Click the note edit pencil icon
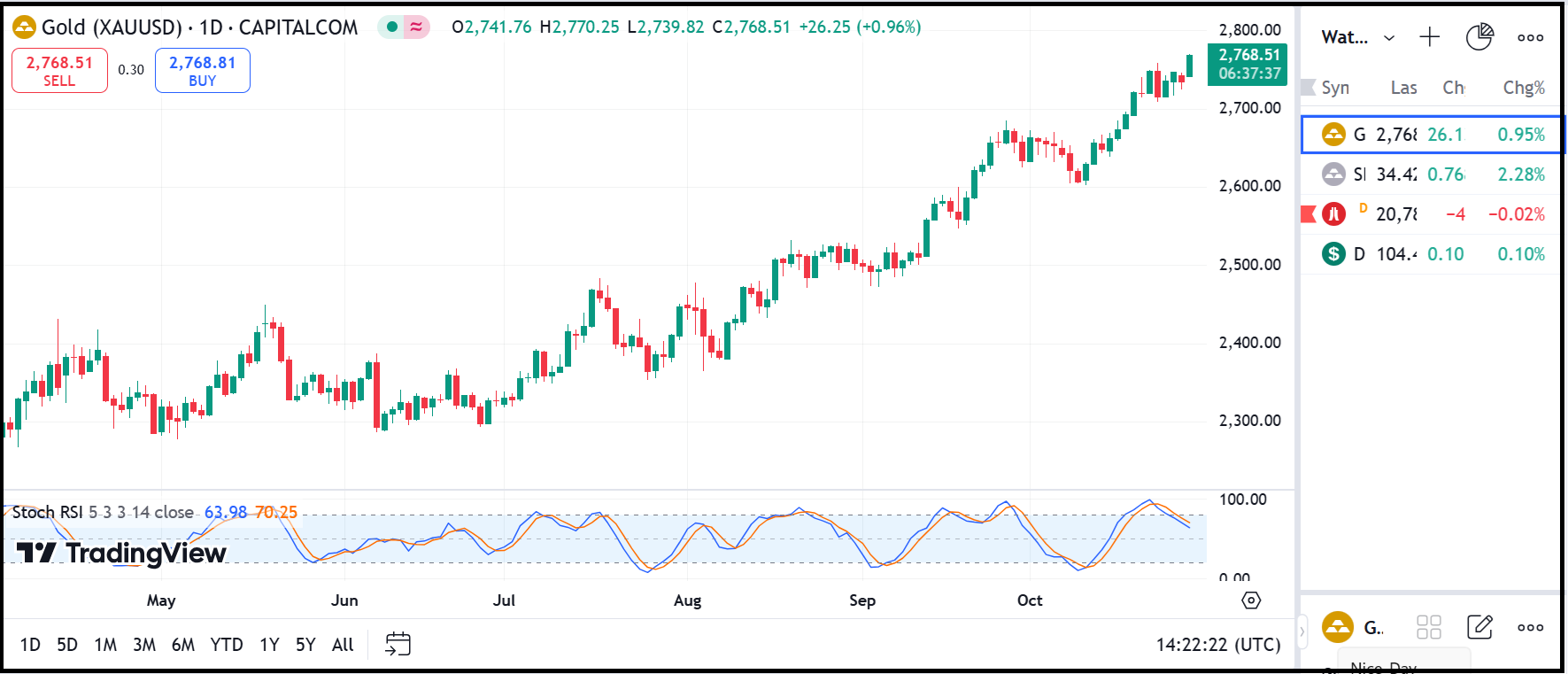This screenshot has height=674, width=1568. coord(1479,627)
